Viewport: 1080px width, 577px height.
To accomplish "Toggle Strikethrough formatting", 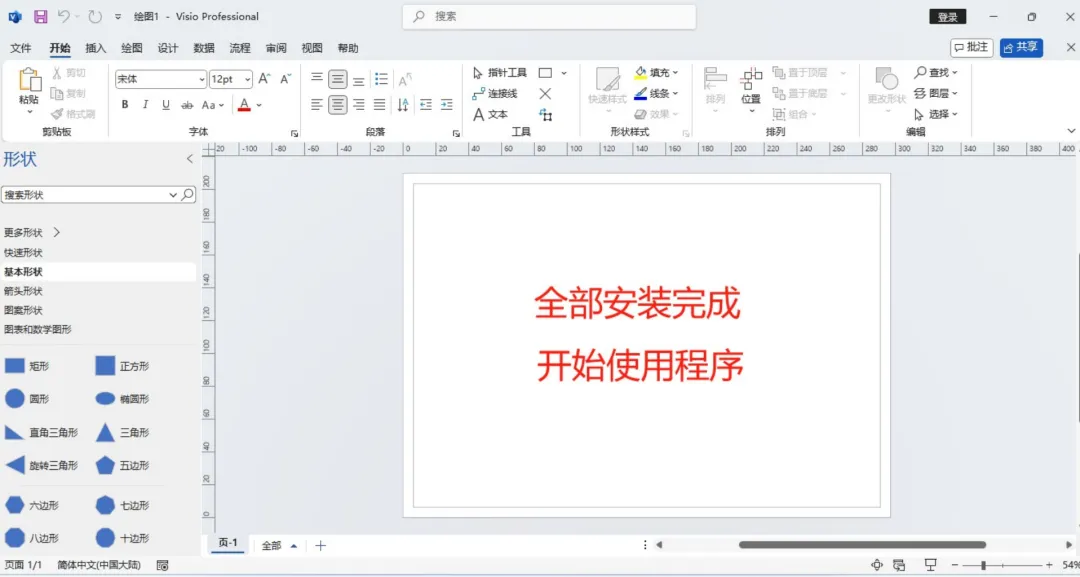I will [x=187, y=105].
